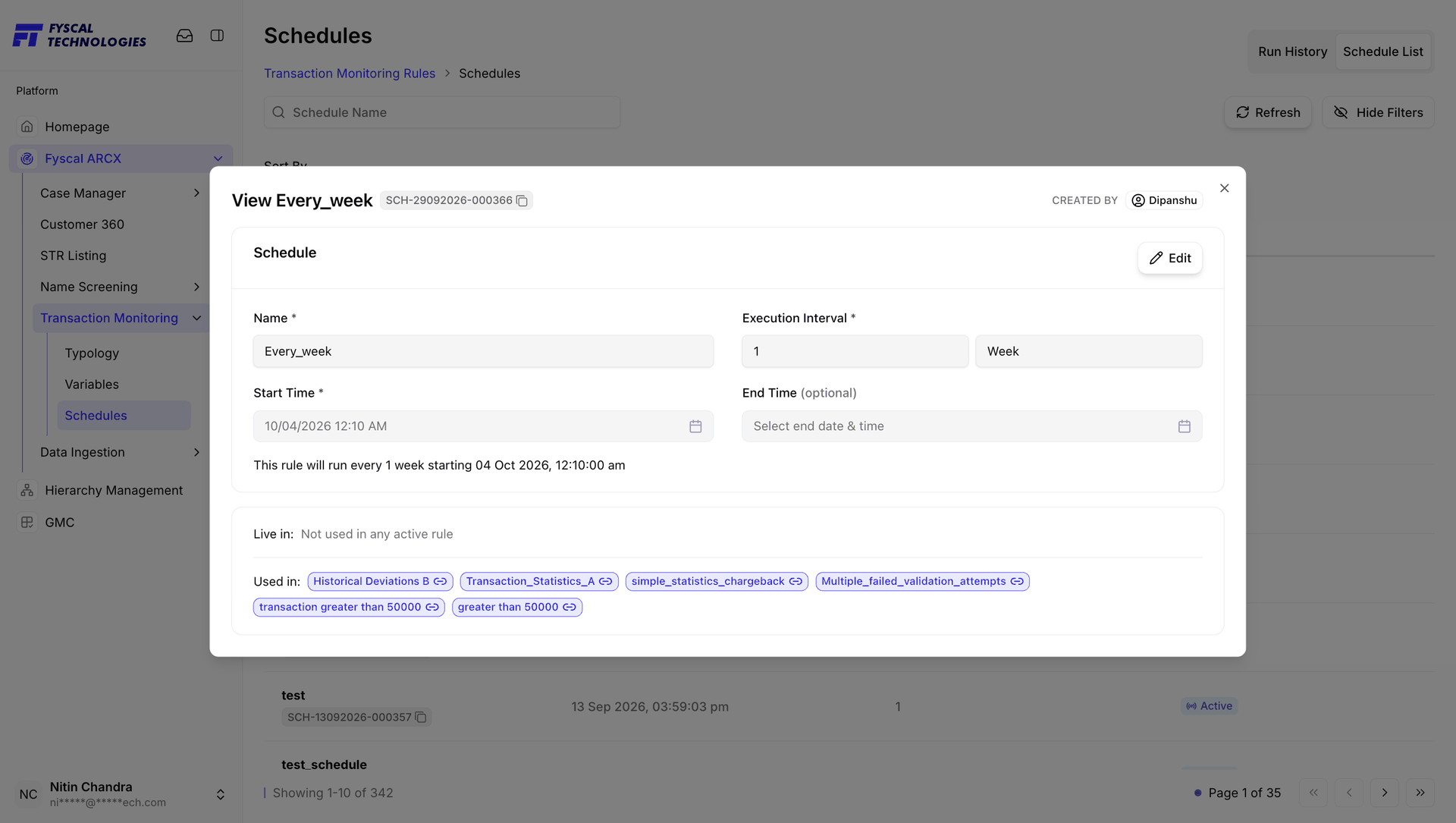Click Hide Filters button

point(1378,112)
